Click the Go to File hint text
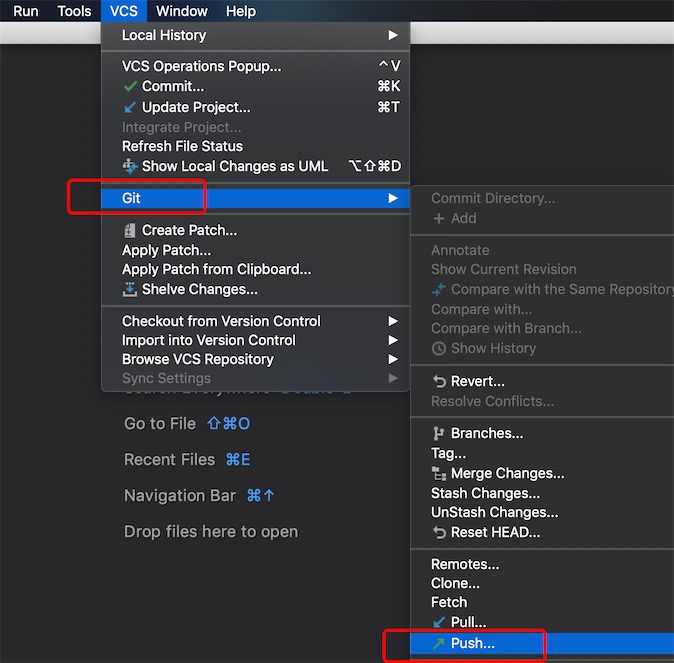The width and height of the screenshot is (674, 663). 160,424
